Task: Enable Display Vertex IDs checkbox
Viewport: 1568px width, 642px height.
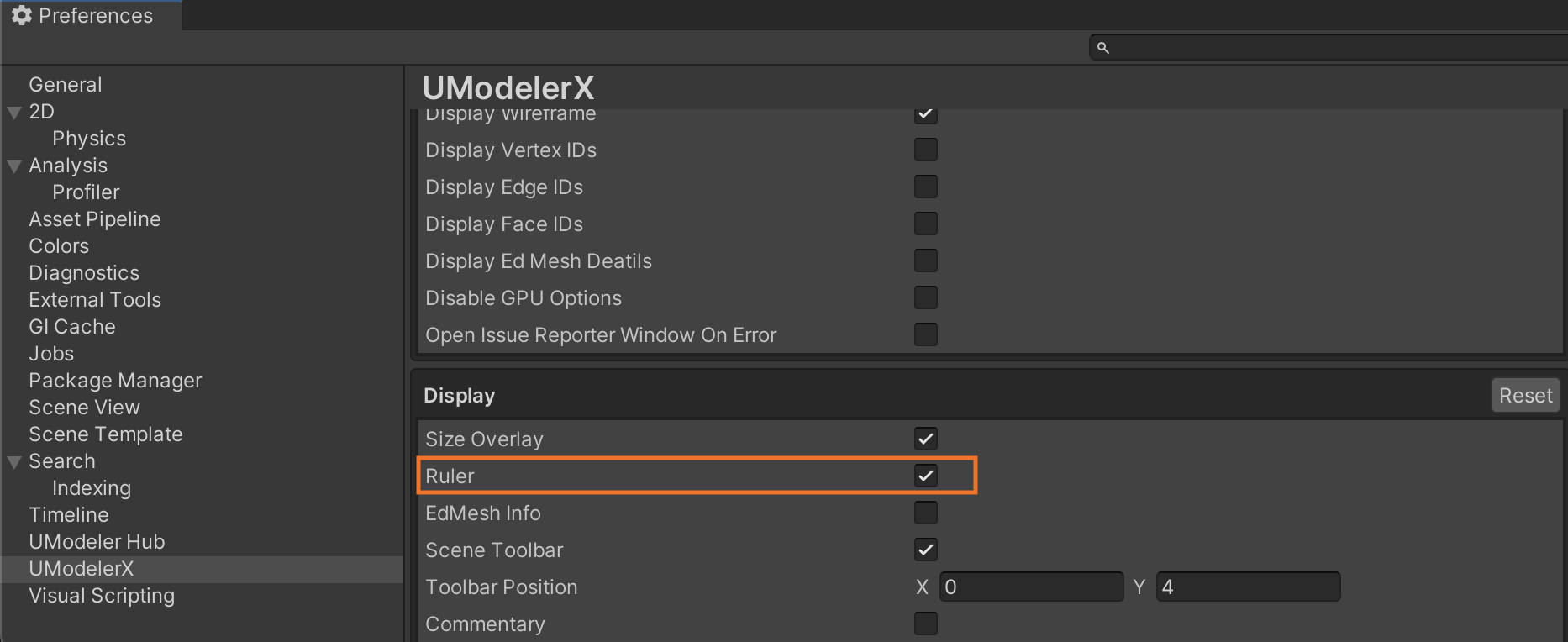Action: click(926, 150)
